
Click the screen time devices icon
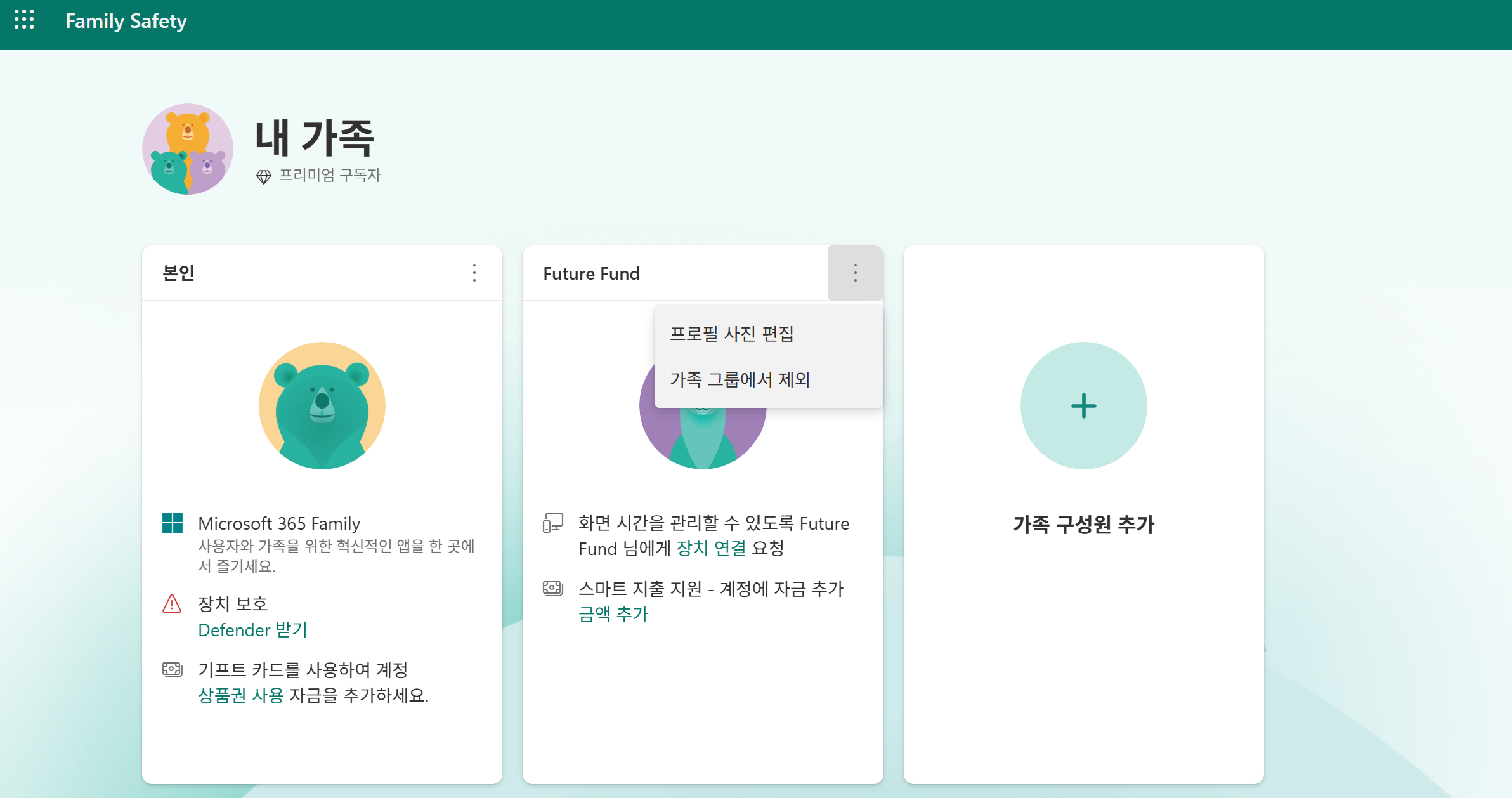point(553,523)
